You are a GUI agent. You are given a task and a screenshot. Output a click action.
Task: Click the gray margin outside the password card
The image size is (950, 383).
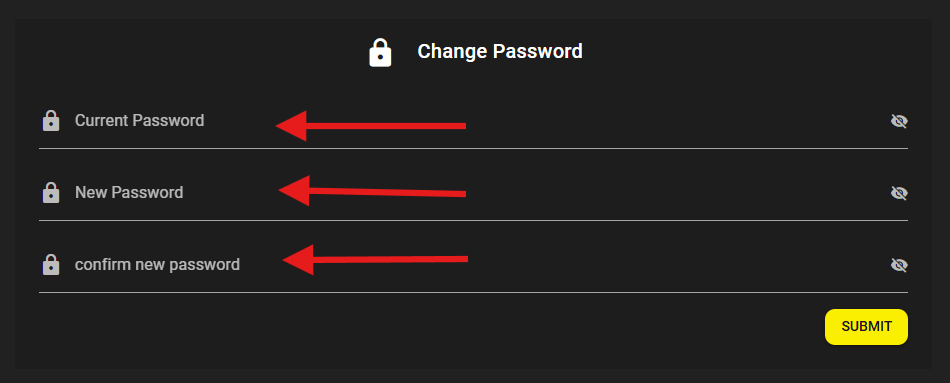(475, 8)
